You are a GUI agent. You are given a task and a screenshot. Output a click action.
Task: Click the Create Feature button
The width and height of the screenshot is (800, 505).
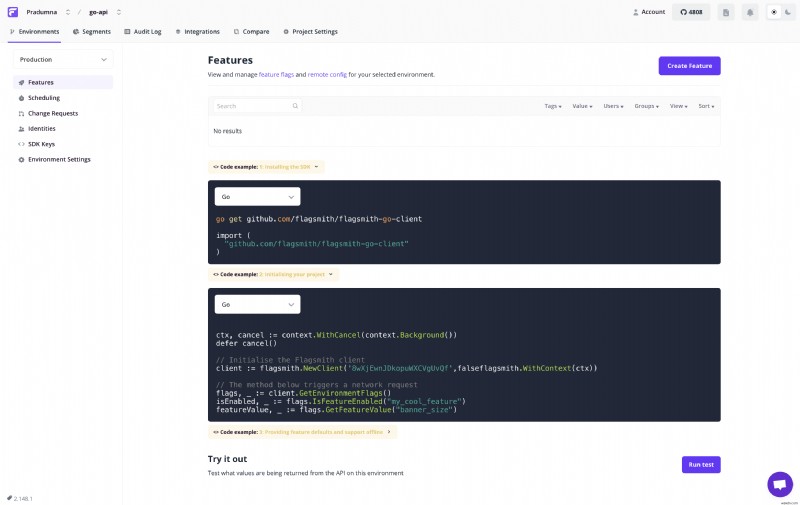click(689, 66)
